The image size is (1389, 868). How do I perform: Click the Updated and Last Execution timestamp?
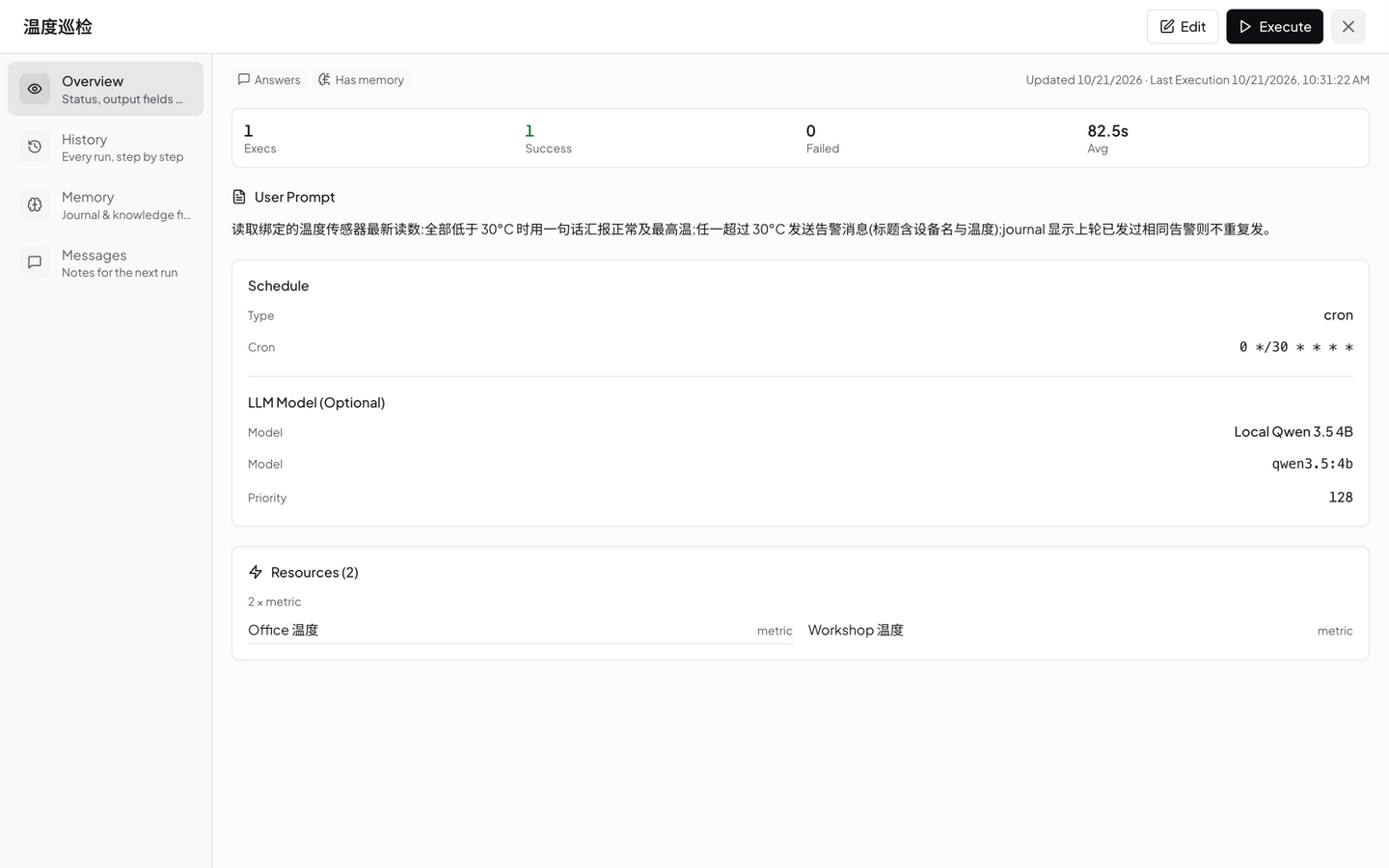(1197, 80)
